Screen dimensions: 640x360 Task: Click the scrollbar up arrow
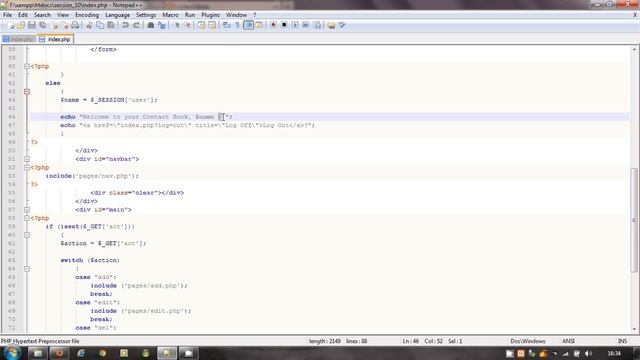[x=634, y=49]
